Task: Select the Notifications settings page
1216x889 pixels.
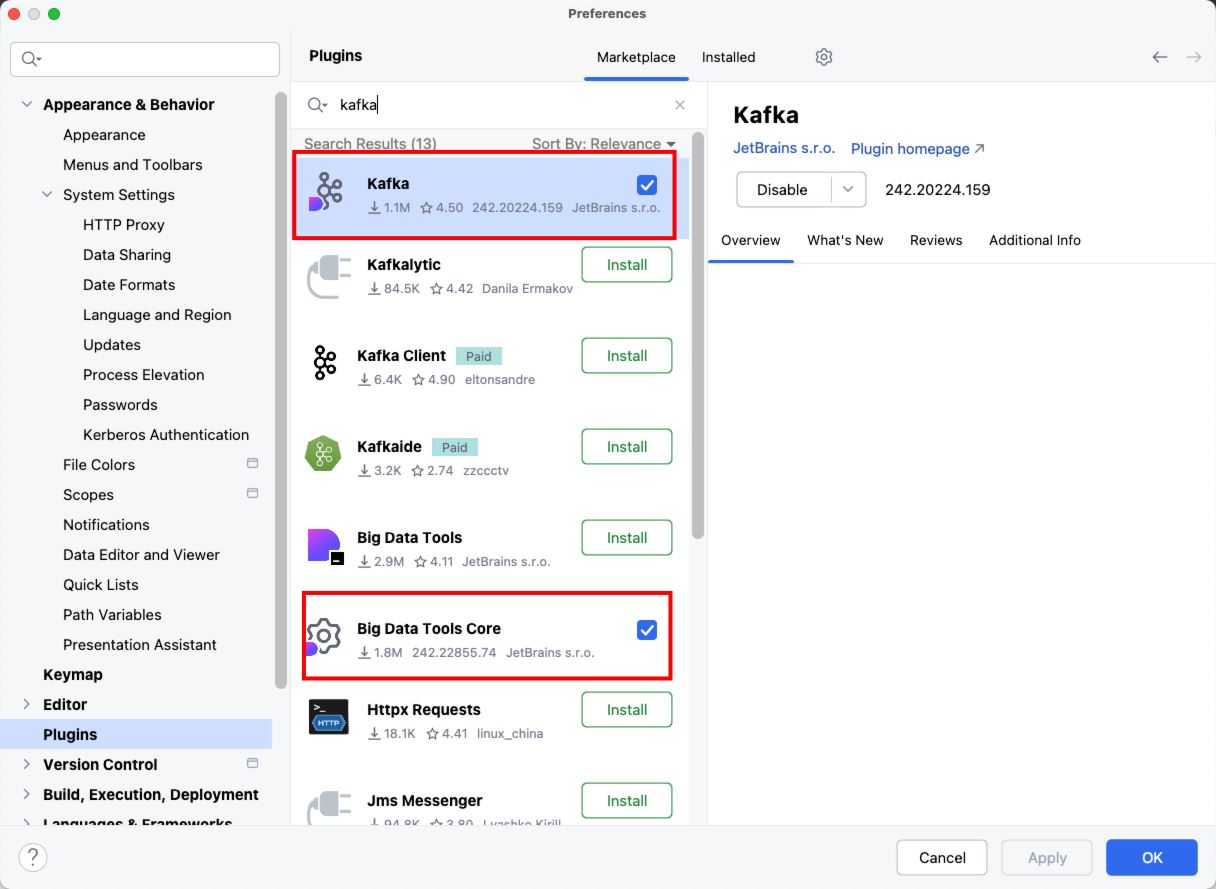Action: coord(106,524)
